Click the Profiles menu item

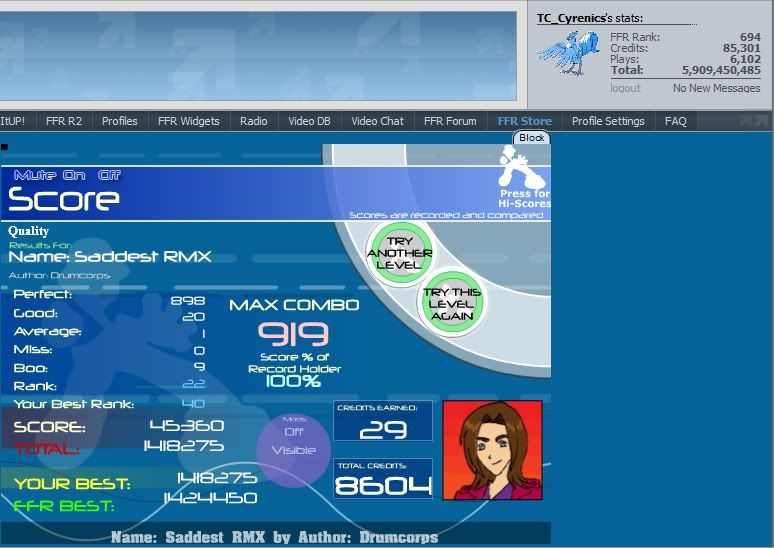(119, 121)
